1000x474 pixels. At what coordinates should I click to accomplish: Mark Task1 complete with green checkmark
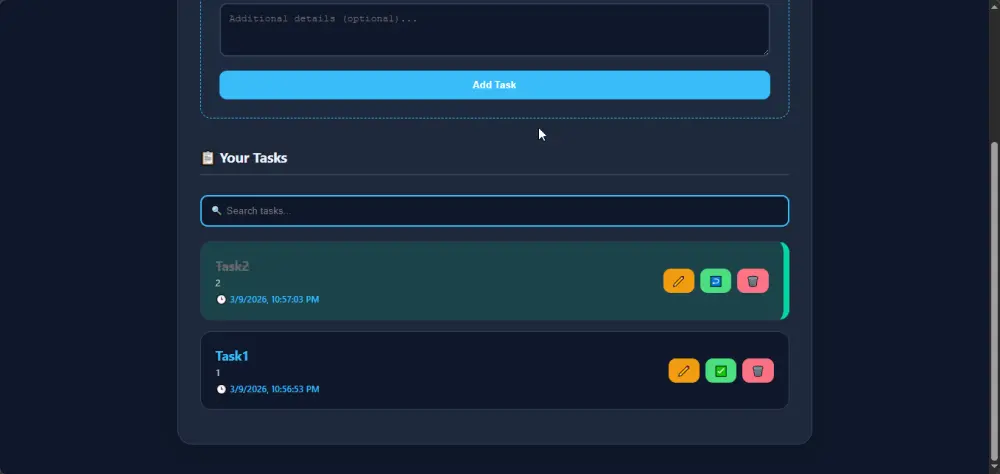click(x=721, y=371)
